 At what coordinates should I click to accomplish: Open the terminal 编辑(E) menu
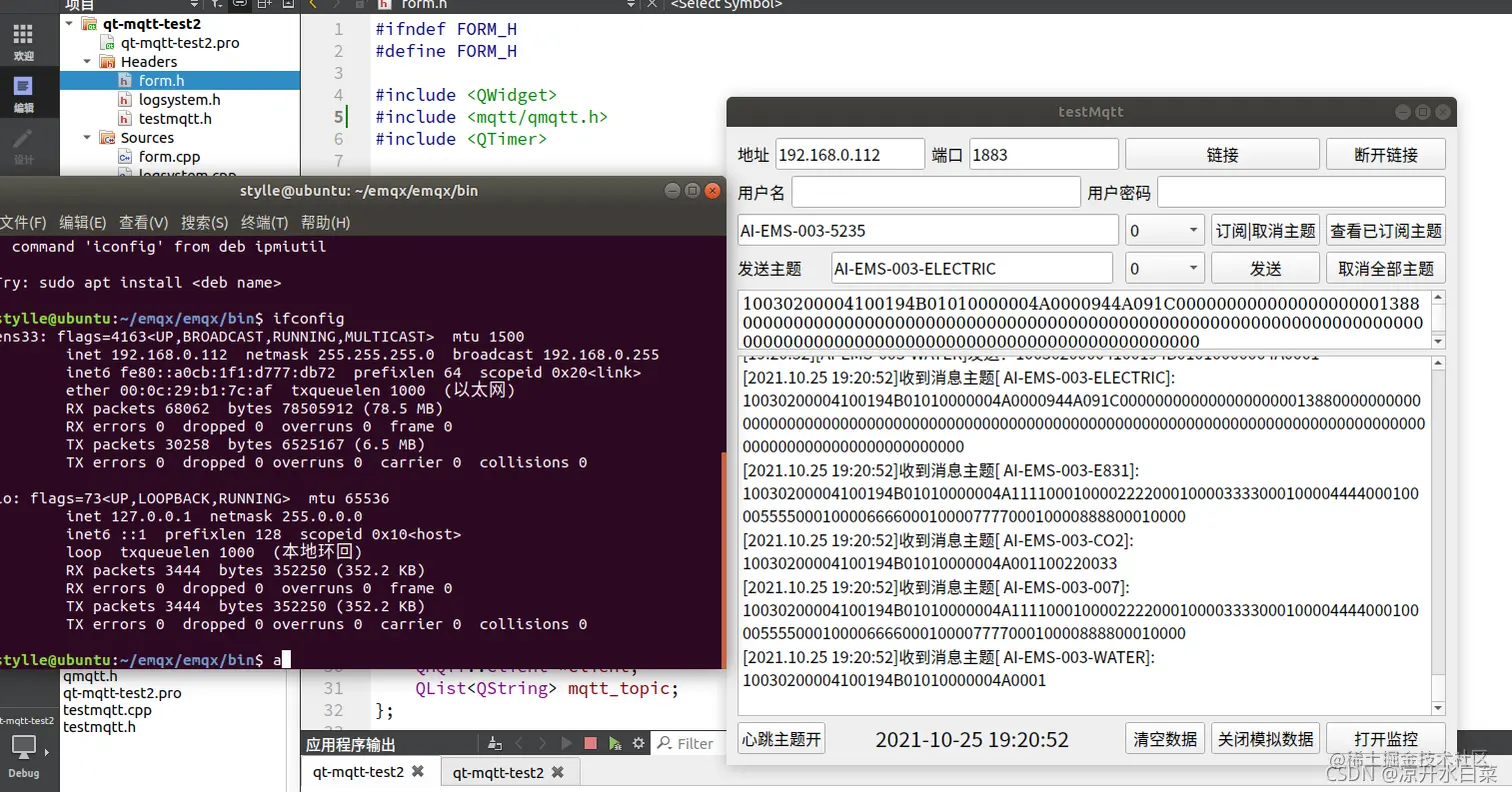(x=83, y=222)
